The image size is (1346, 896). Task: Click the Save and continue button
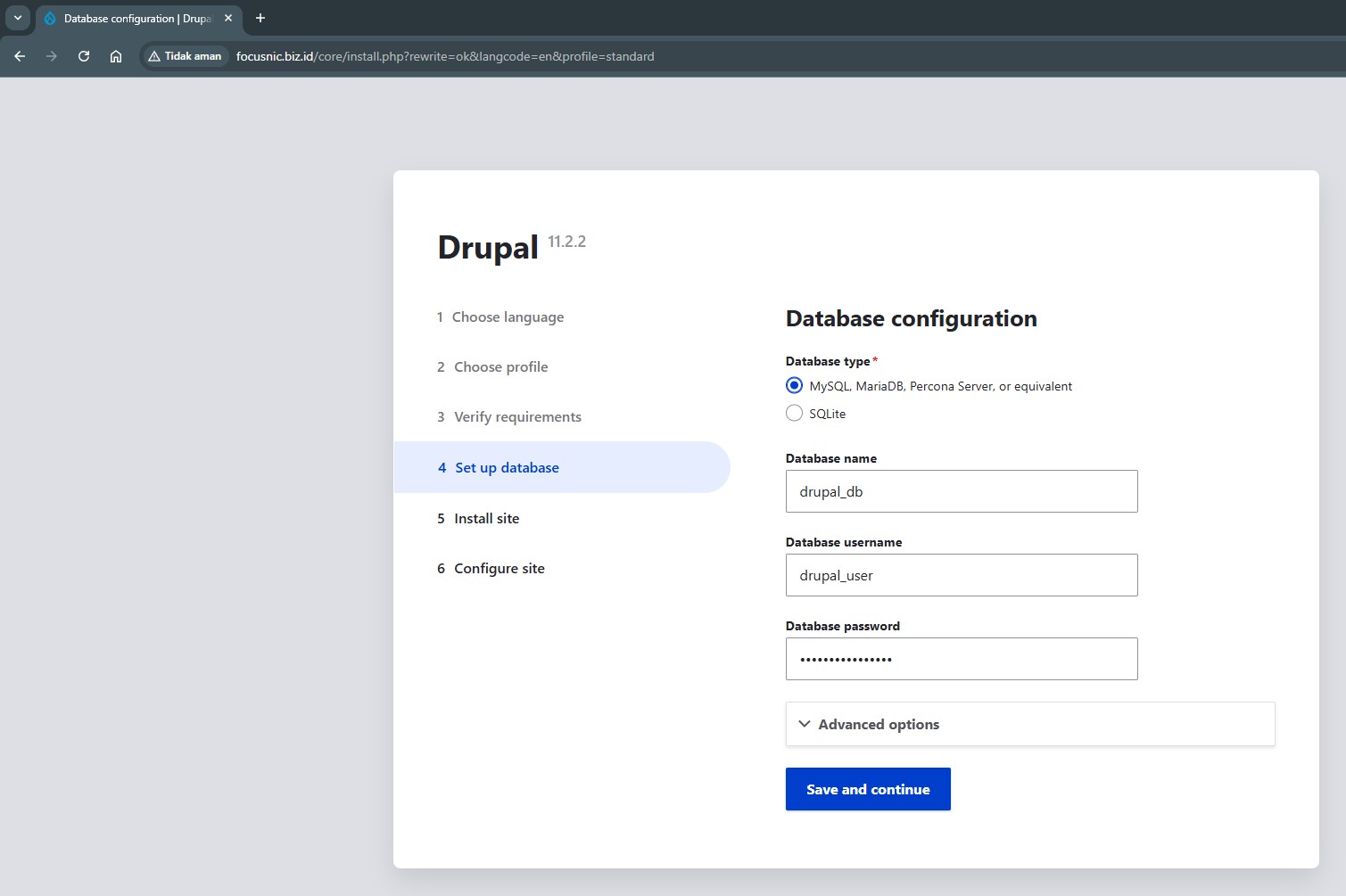(867, 789)
